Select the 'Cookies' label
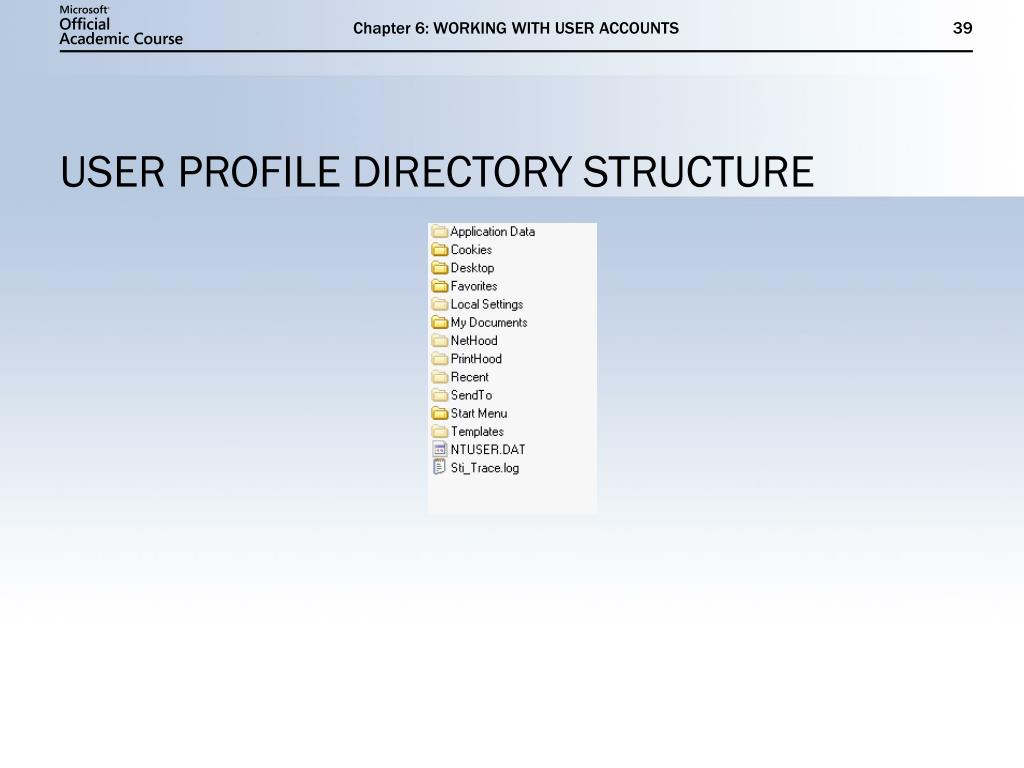 click(471, 249)
